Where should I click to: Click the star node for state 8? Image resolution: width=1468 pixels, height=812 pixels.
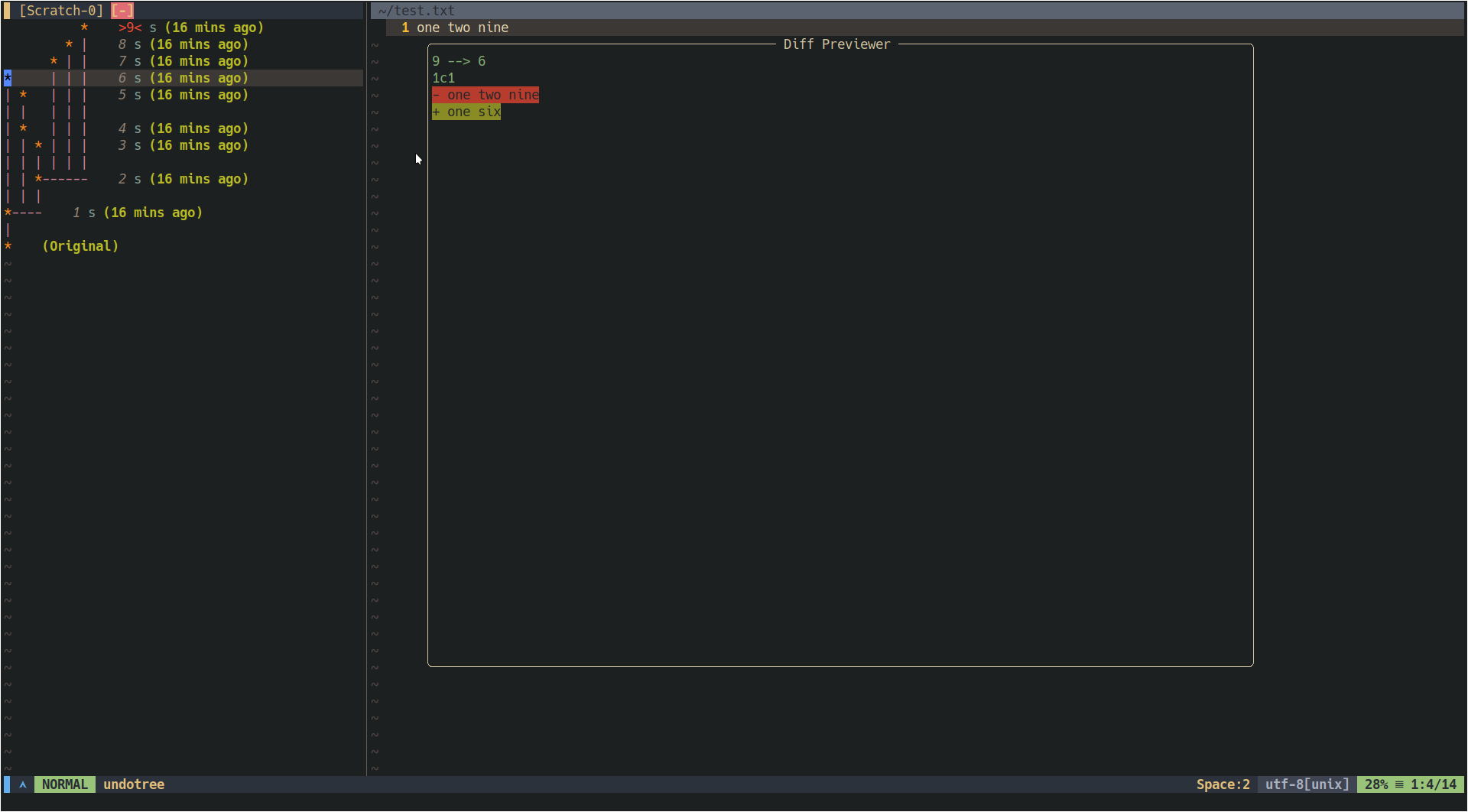pyautogui.click(x=69, y=44)
